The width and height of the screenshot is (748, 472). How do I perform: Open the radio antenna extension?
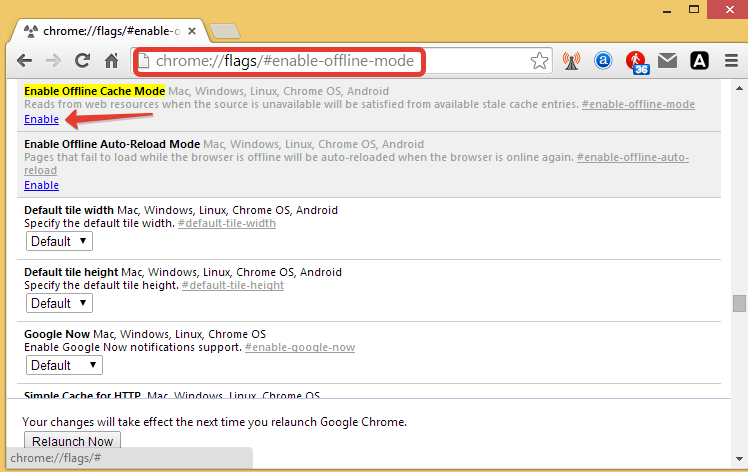(x=571, y=61)
